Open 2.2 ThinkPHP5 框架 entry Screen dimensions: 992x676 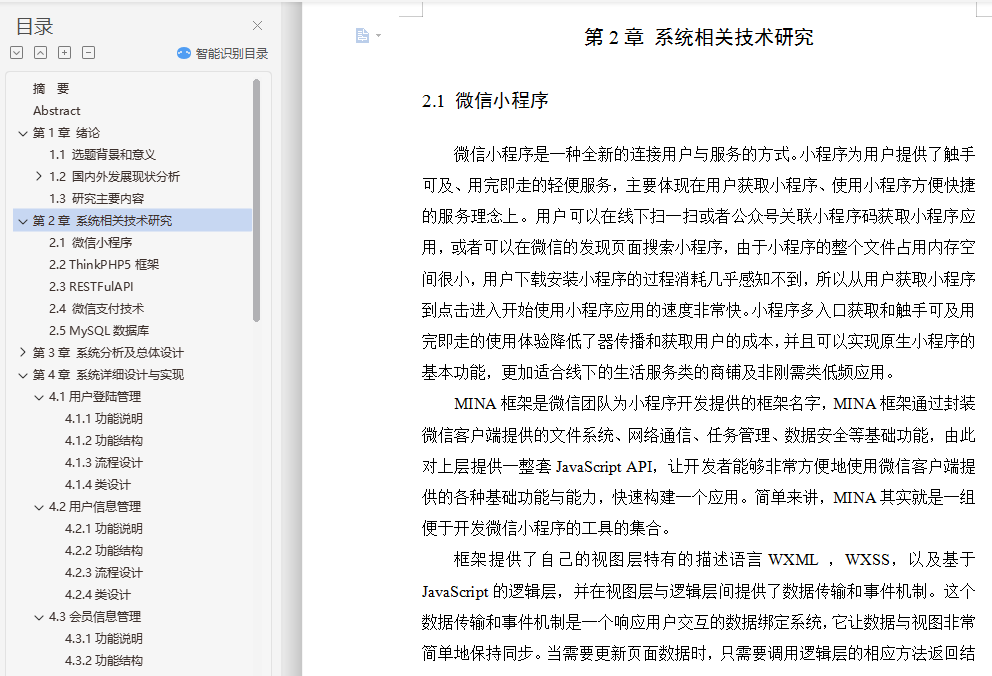[104, 264]
